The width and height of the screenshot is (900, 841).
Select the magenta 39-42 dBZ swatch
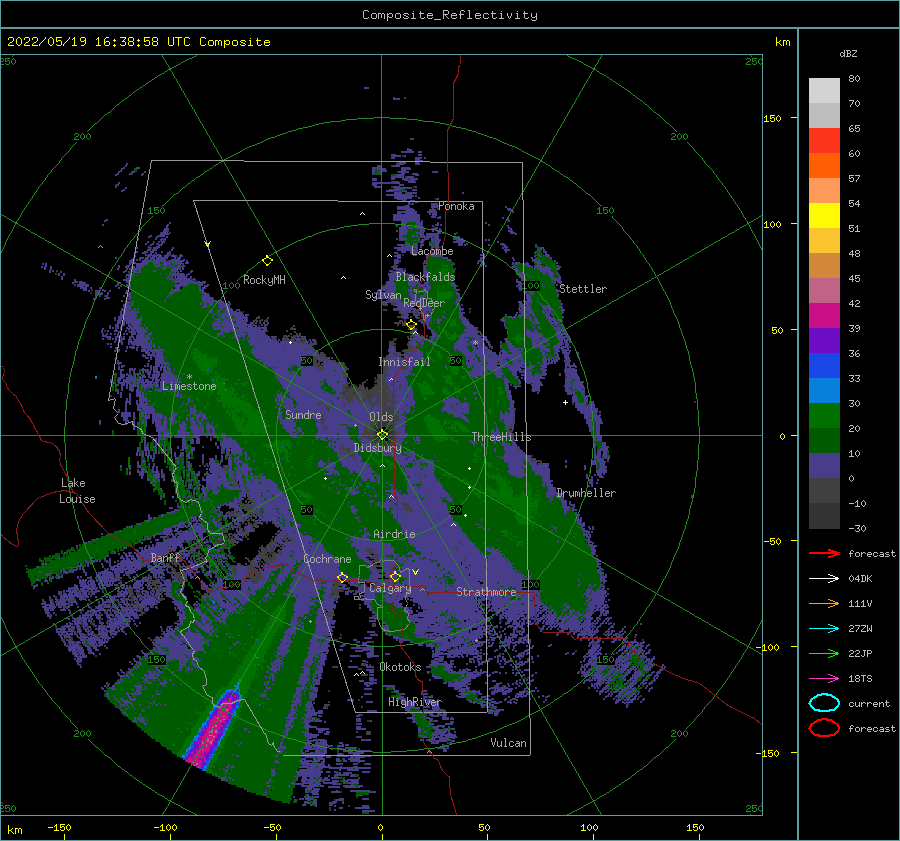(824, 316)
